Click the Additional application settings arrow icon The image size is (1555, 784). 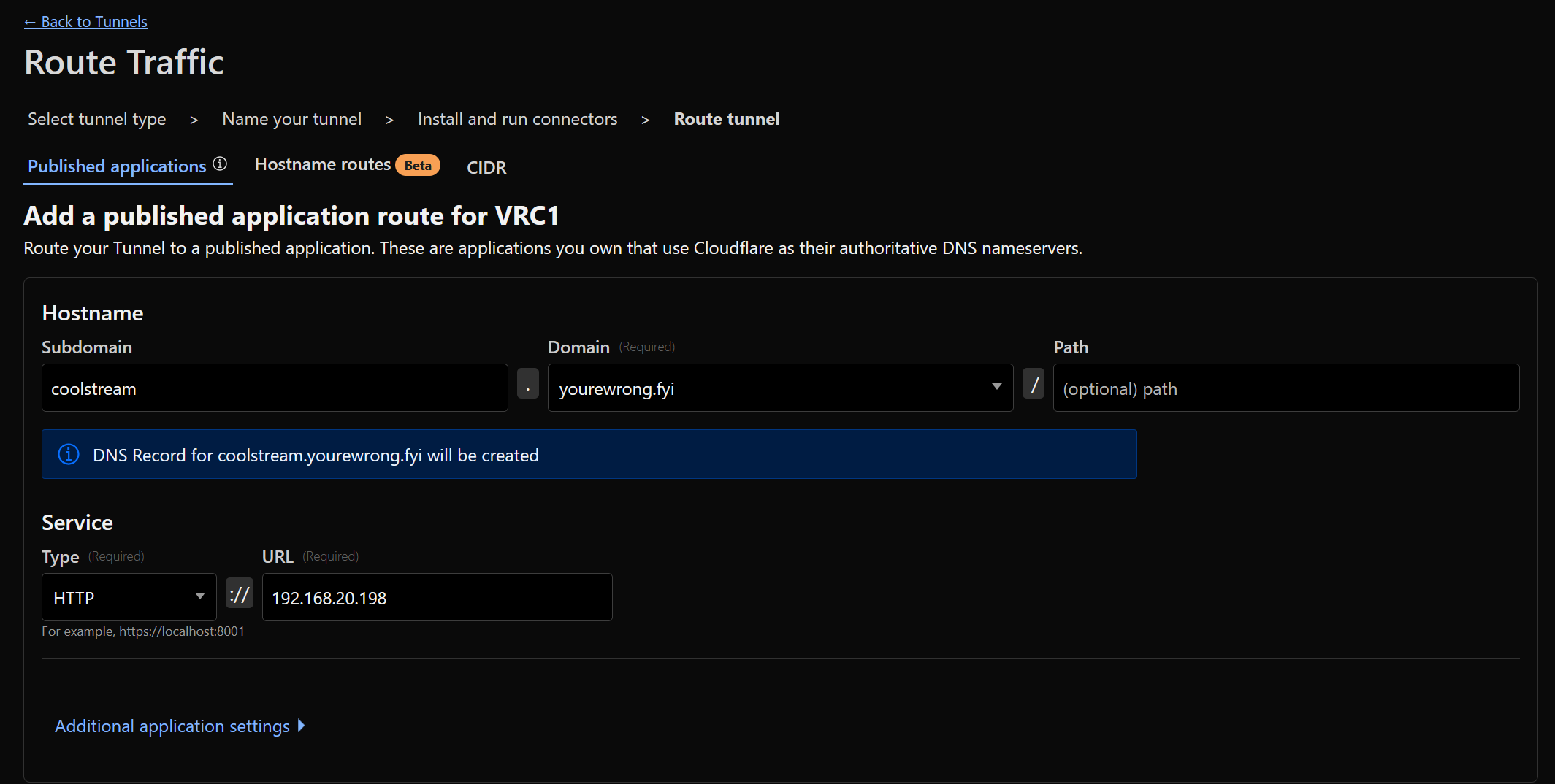301,726
